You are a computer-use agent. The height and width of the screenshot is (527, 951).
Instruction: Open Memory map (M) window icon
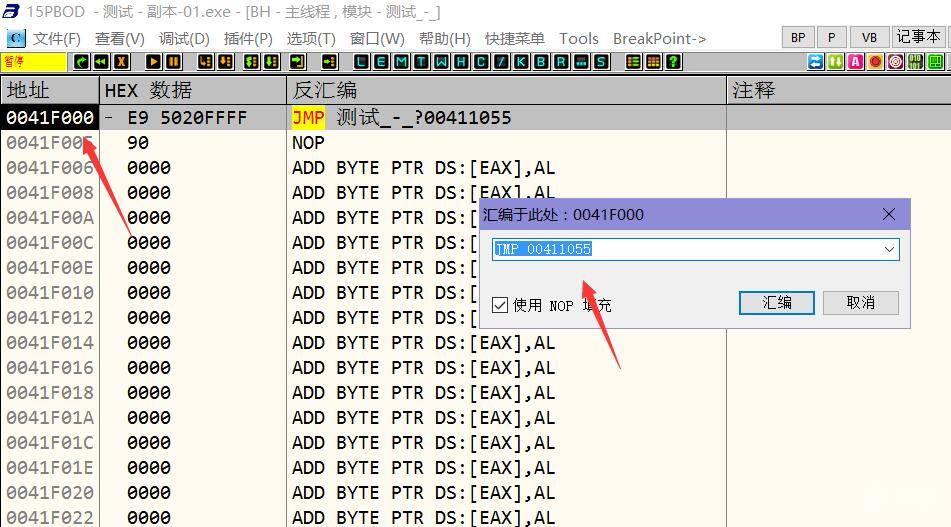[x=402, y=62]
